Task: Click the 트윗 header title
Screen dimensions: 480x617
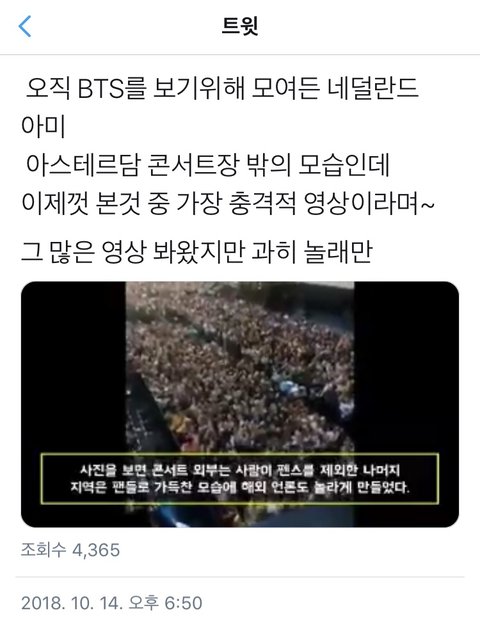Action: [x=240, y=26]
